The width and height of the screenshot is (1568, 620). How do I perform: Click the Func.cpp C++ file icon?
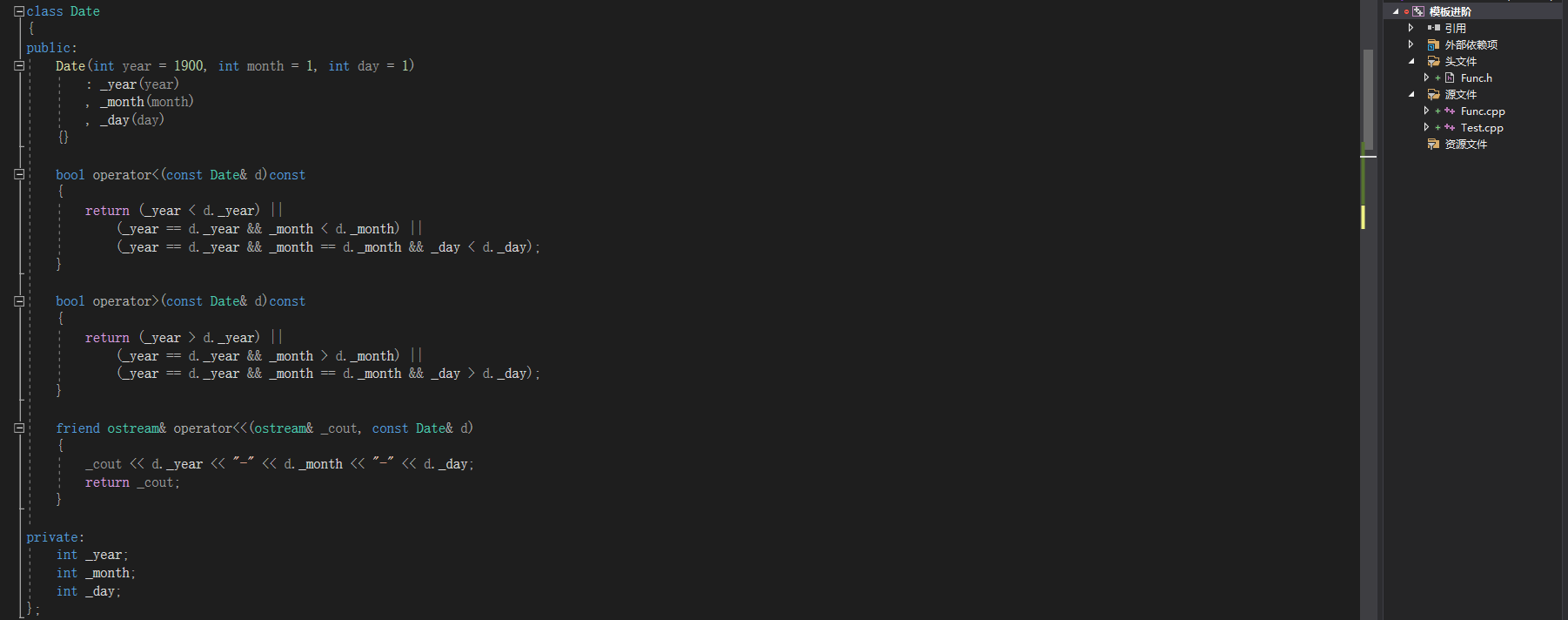click(1450, 111)
